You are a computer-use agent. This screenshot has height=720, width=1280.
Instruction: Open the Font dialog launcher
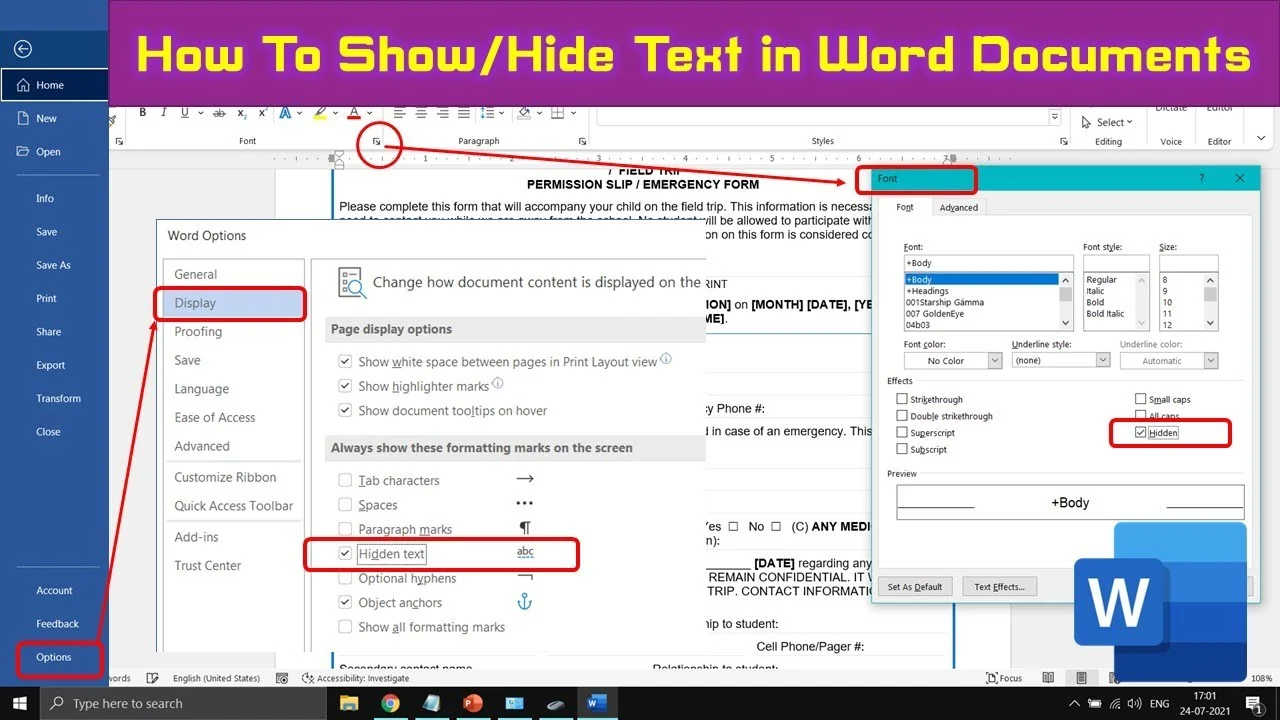(x=376, y=142)
